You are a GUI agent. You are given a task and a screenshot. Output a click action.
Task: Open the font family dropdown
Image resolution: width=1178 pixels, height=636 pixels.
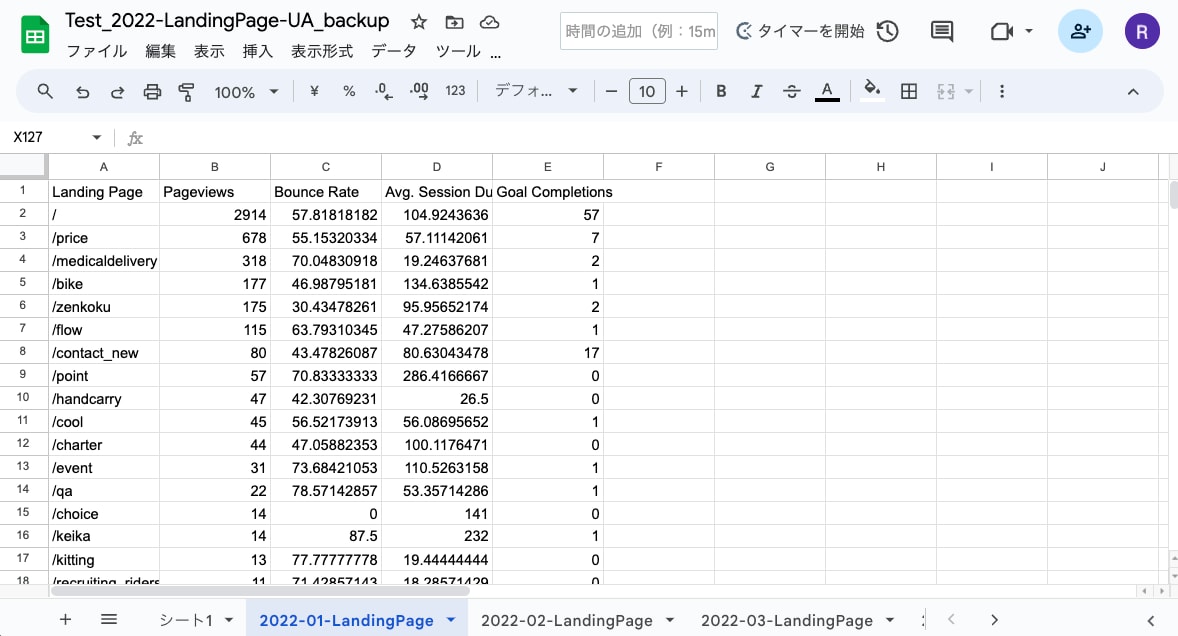pos(536,91)
